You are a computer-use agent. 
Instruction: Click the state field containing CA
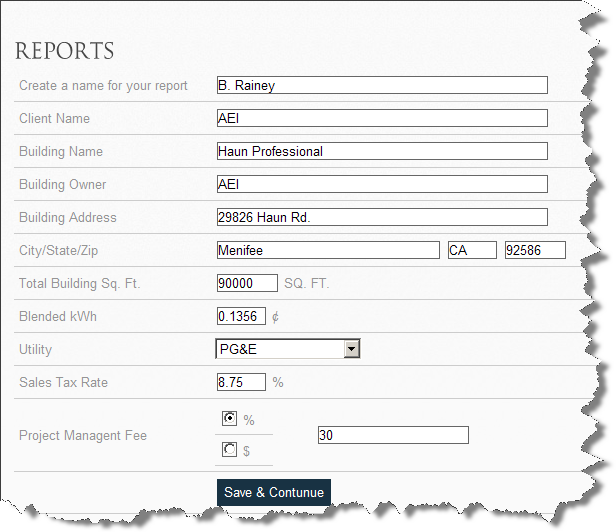tap(472, 250)
